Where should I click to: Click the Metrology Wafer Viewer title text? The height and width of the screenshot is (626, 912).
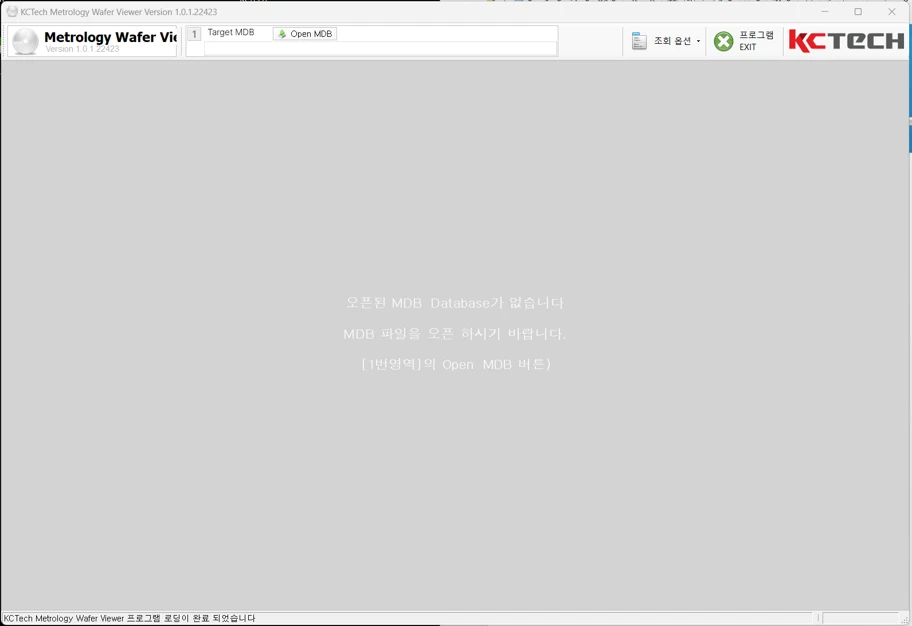pos(111,37)
